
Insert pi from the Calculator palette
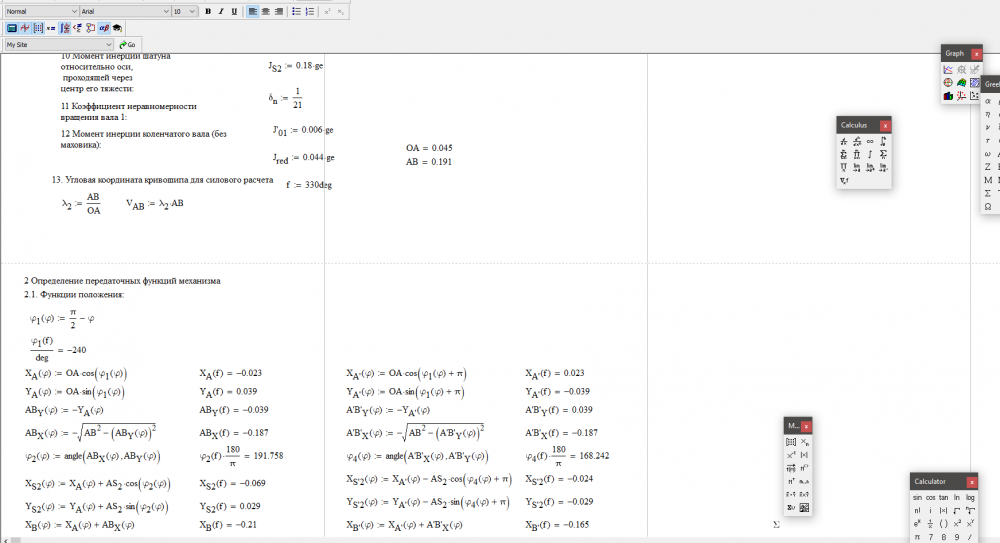(917, 536)
